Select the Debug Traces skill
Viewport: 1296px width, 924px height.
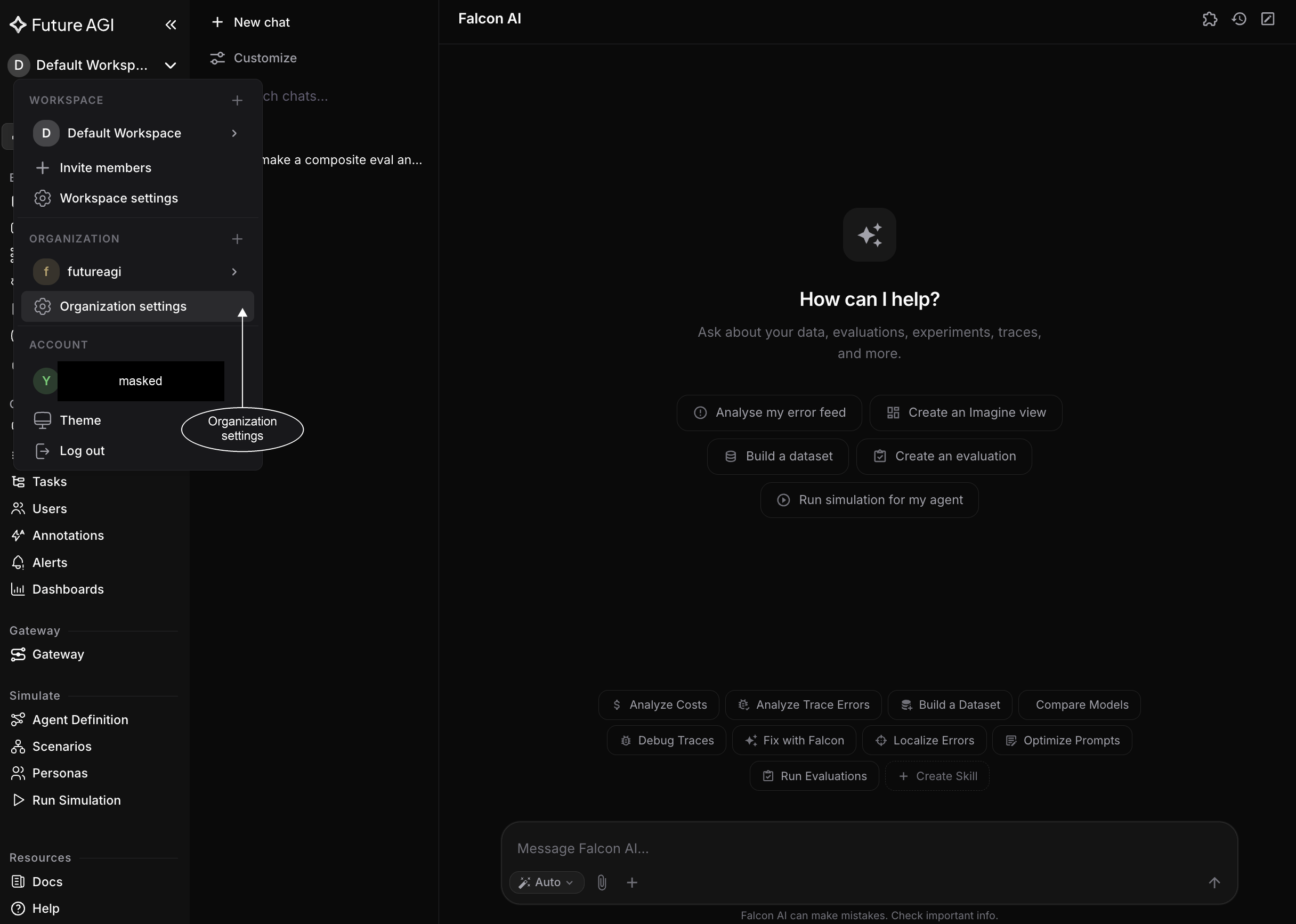666,741
